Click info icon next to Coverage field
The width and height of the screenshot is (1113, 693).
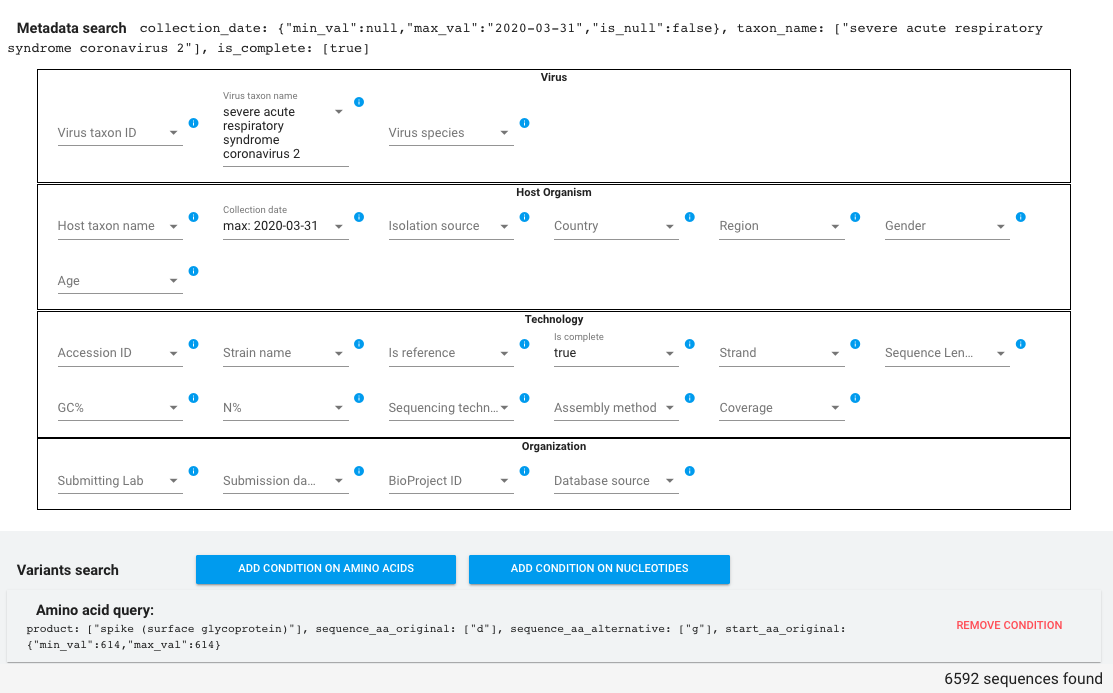point(855,398)
